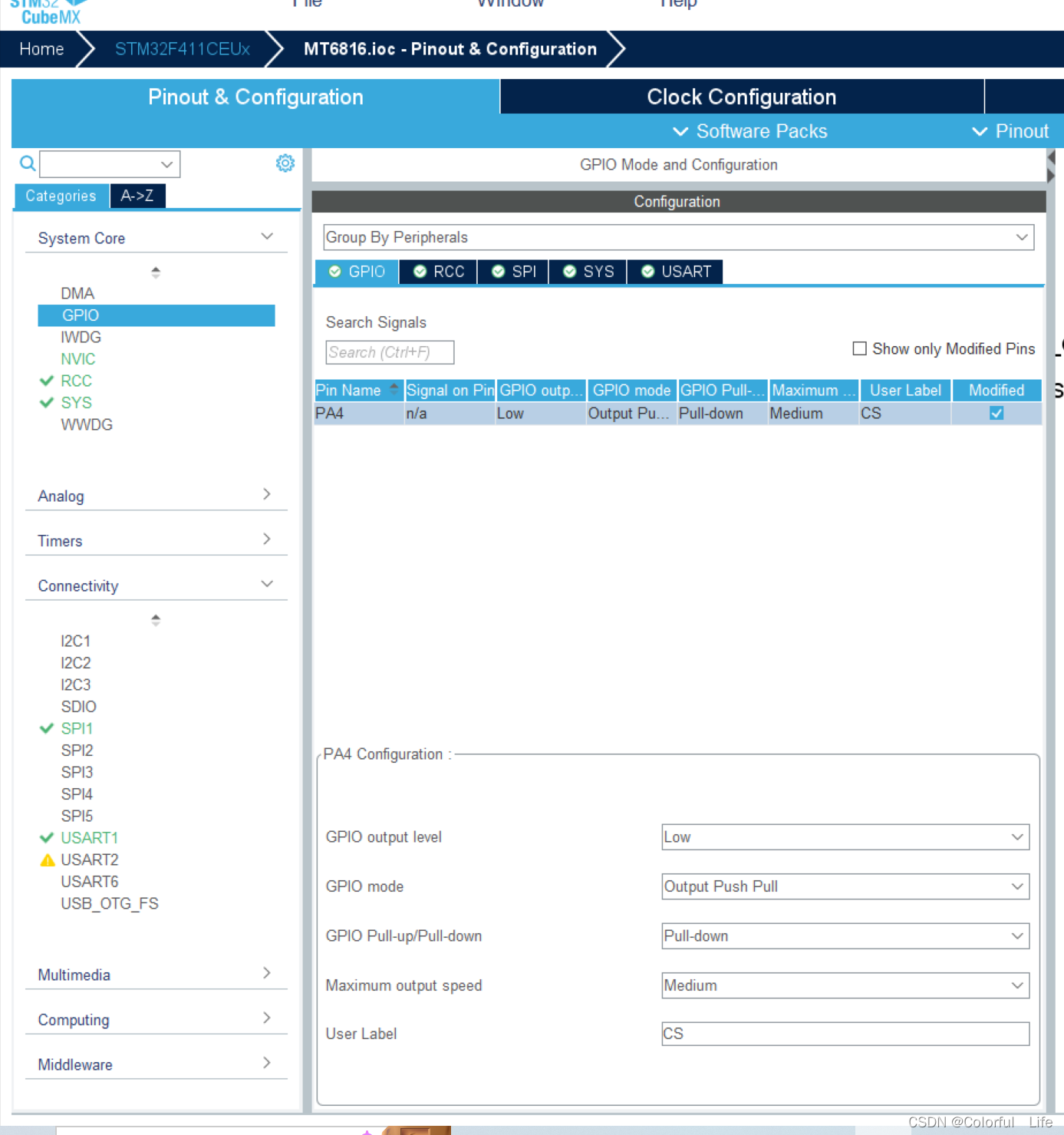
Task: Click the STM32F411CEUx breadcrumb
Action: coord(183,49)
